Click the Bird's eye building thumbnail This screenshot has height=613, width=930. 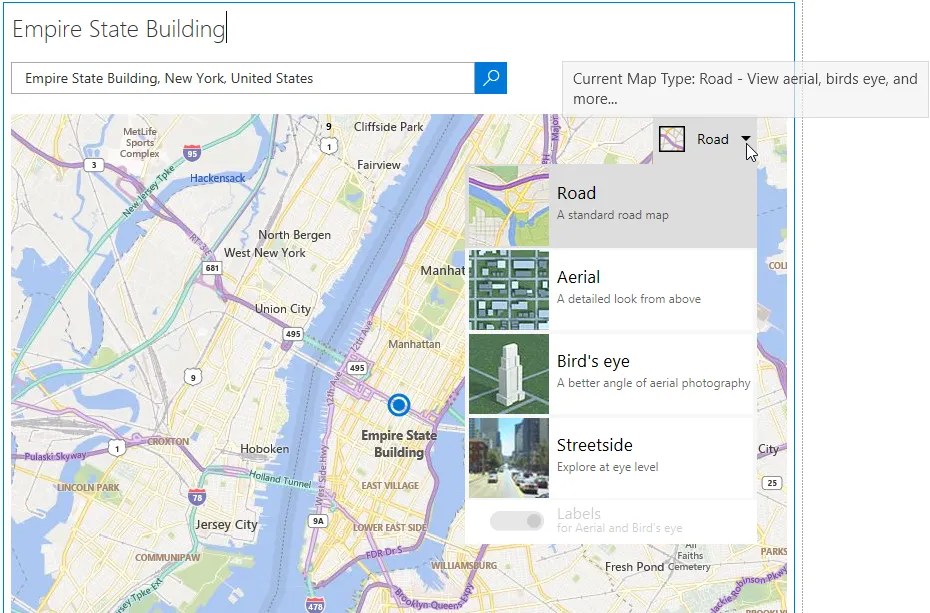pyautogui.click(x=509, y=374)
